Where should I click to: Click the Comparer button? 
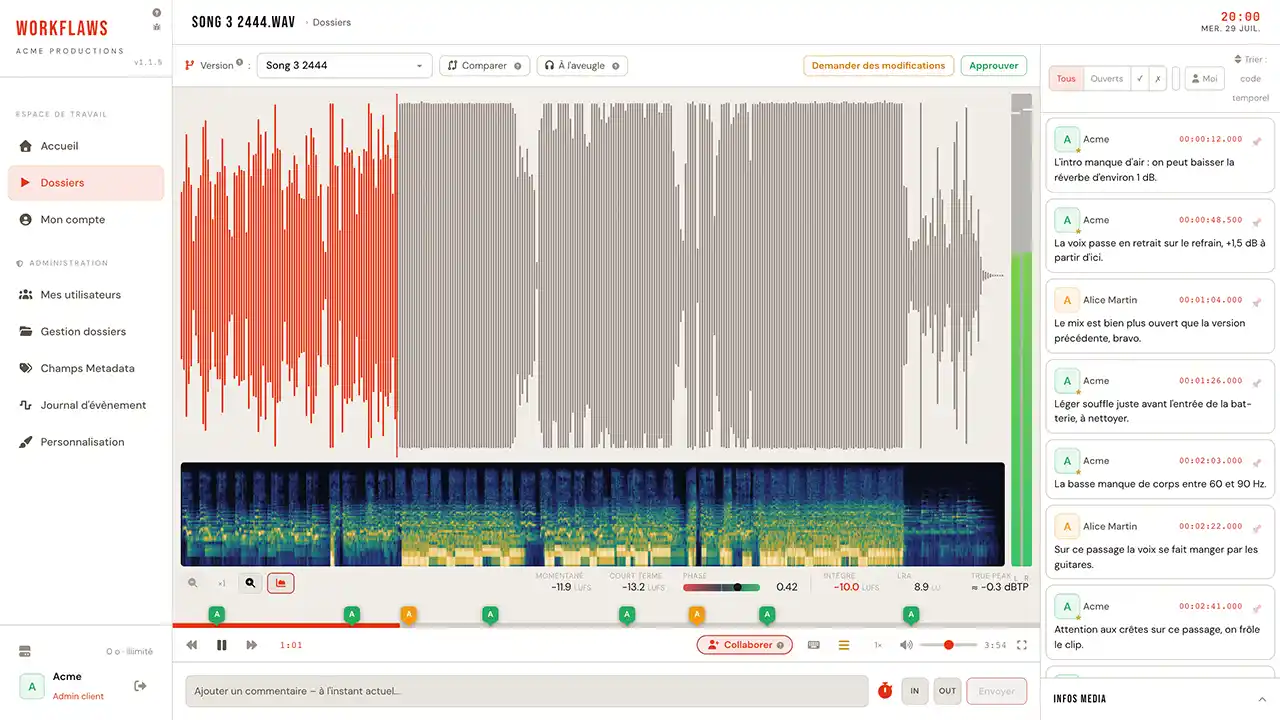coord(485,66)
